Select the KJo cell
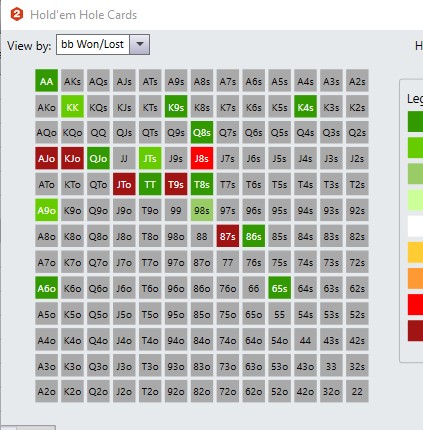This screenshot has width=423, height=430. pos(72,159)
